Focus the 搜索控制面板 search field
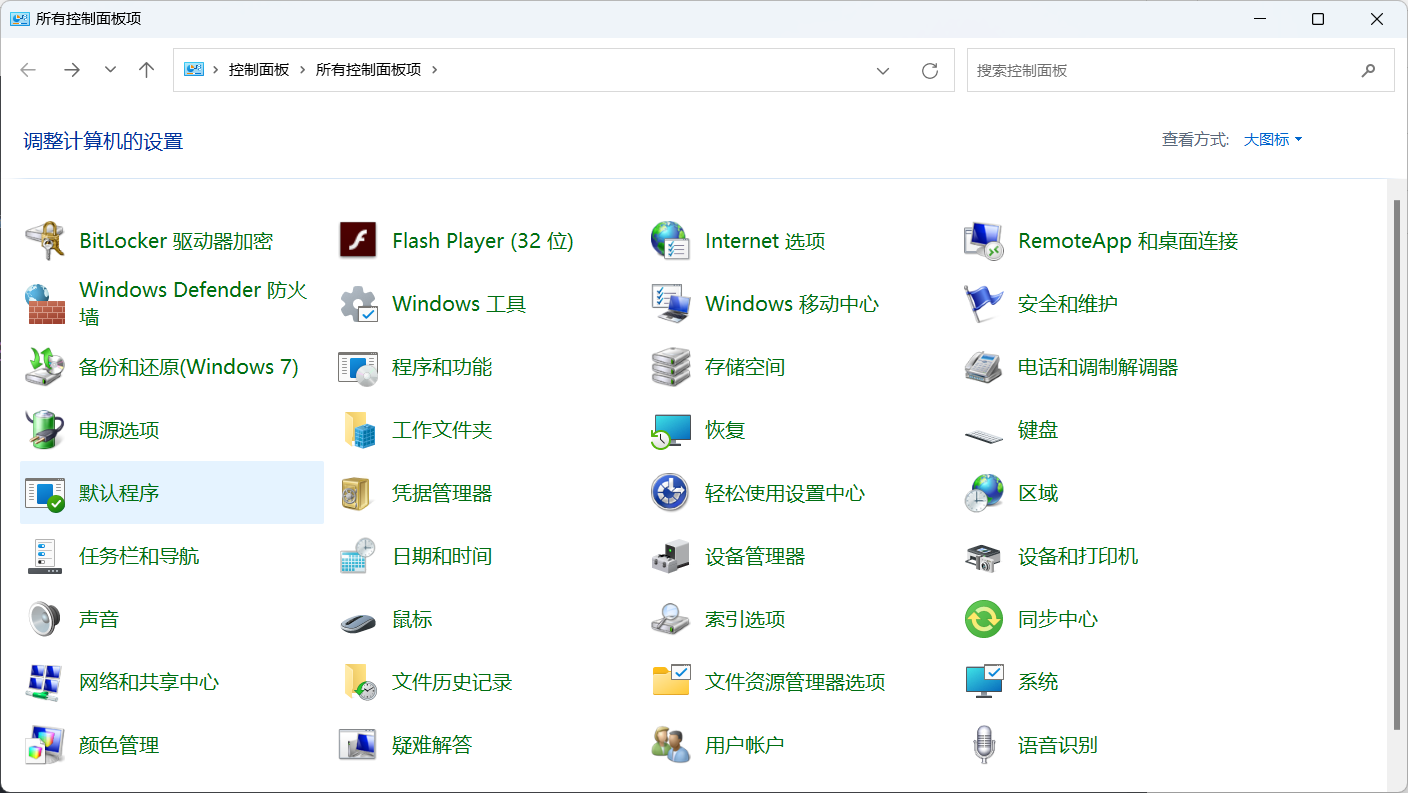The image size is (1408, 793). 1180,71
